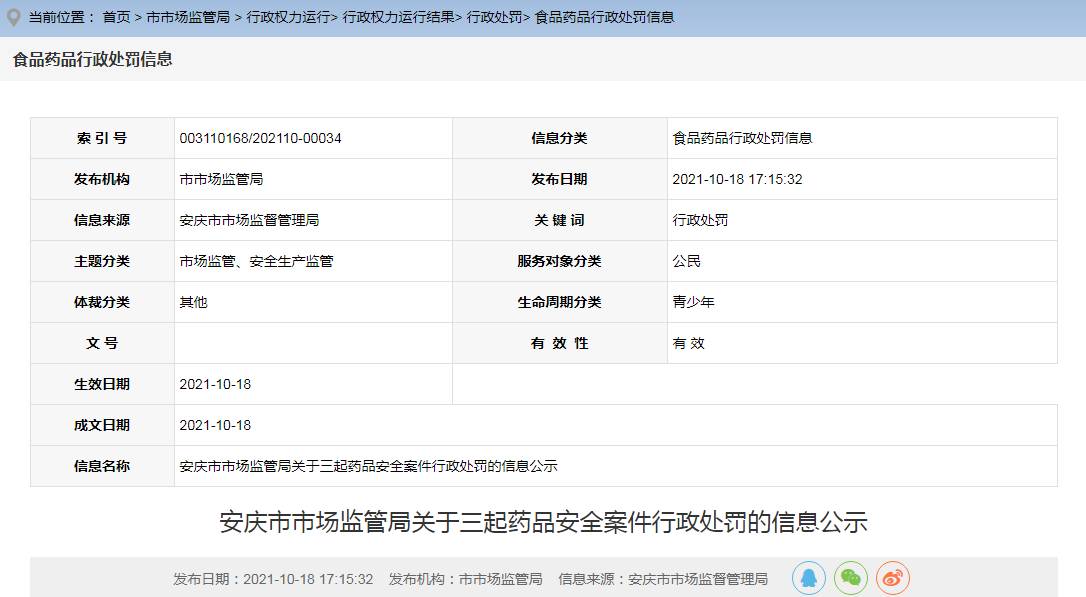Click 信息名称 title text in table

(x=368, y=466)
